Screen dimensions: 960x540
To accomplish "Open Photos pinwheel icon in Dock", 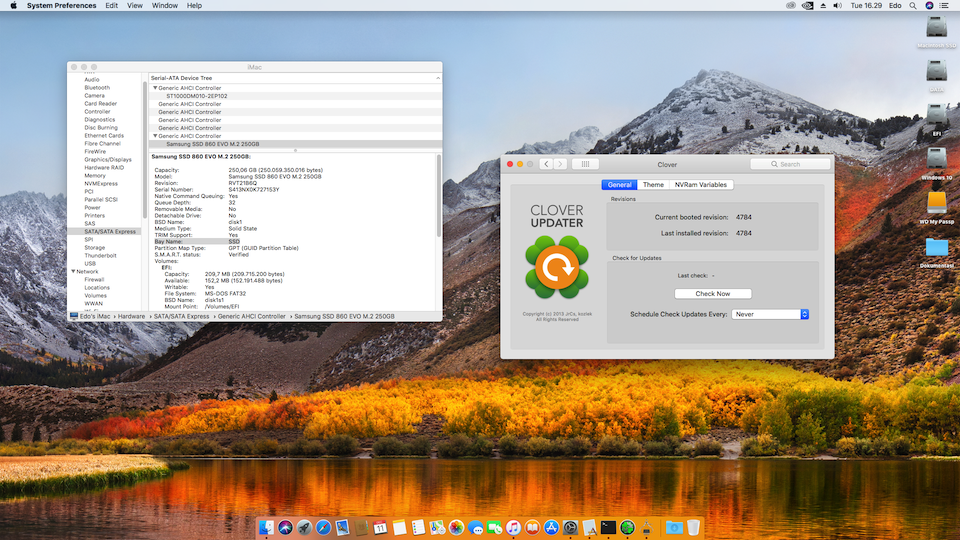I will 456,527.
